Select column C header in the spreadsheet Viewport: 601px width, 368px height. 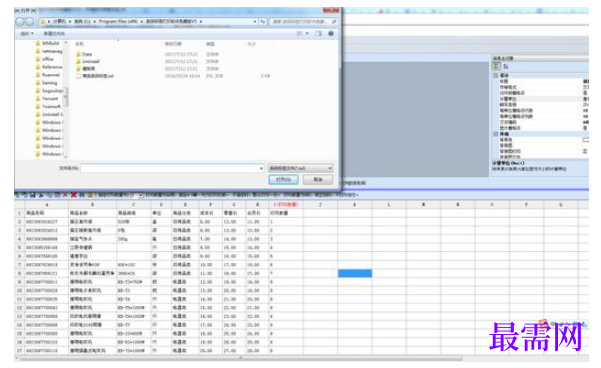[133, 205]
